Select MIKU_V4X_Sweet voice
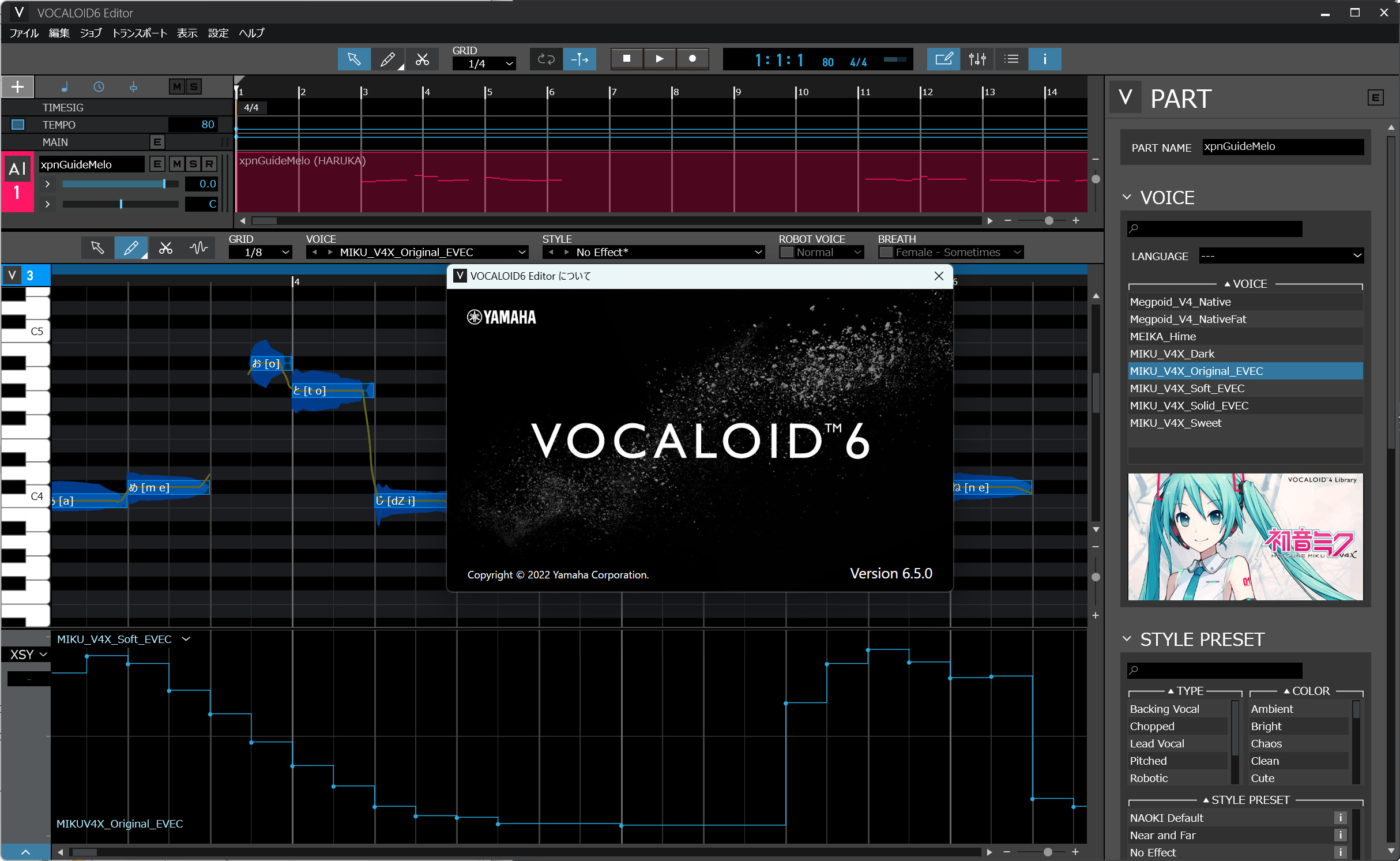Screen dimensions: 1400x861 tap(1245, 423)
